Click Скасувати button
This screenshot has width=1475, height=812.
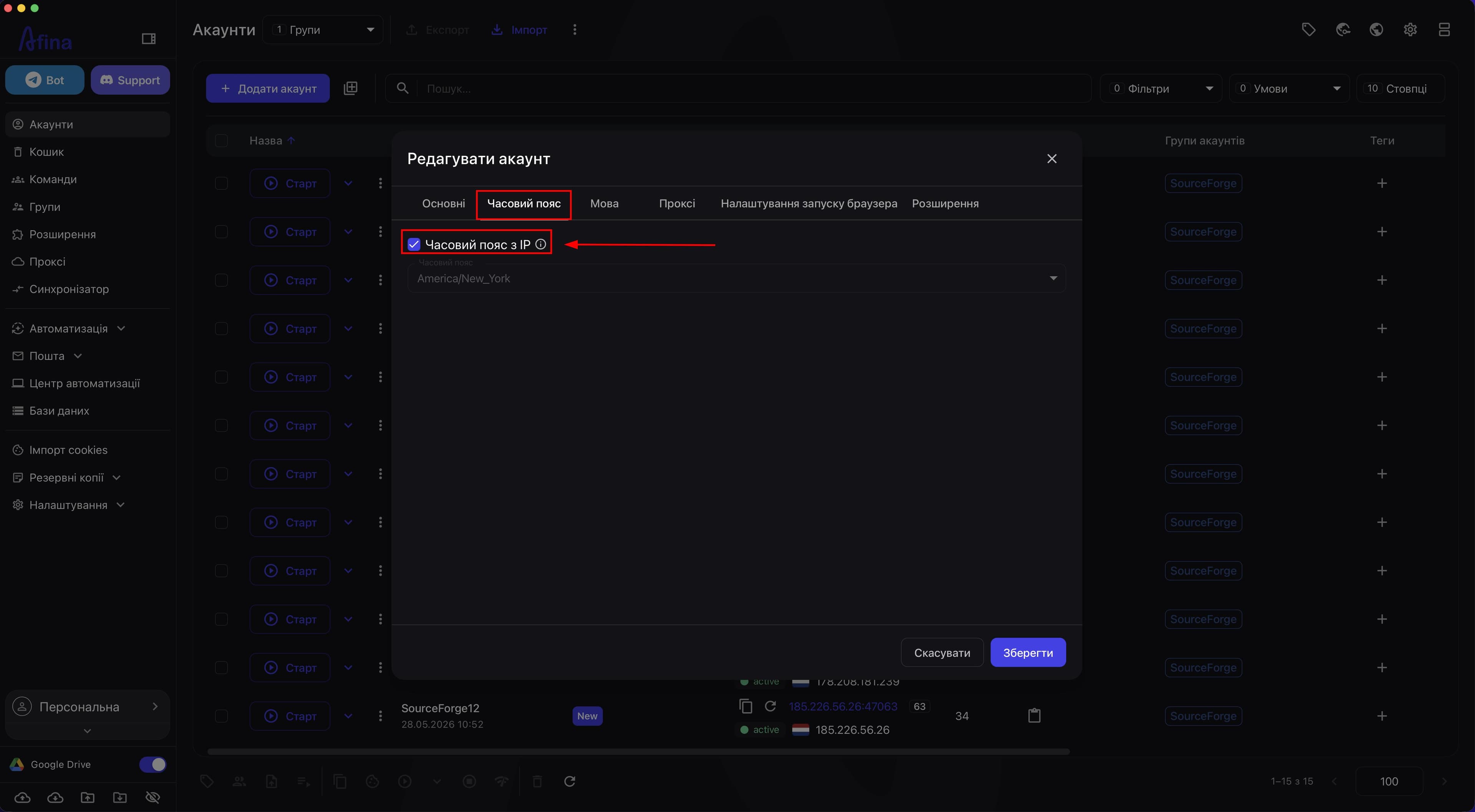pos(942,653)
